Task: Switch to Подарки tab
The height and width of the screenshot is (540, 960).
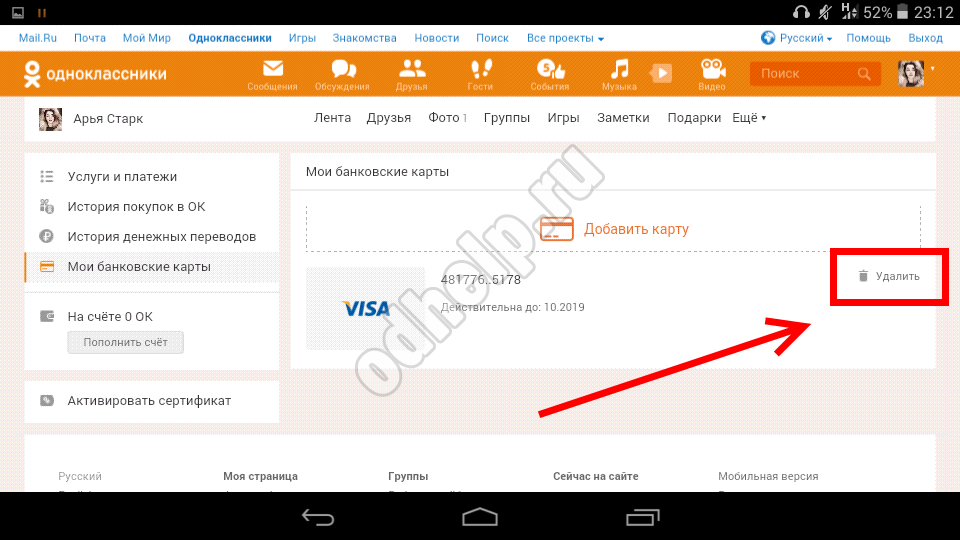Action: pos(694,118)
